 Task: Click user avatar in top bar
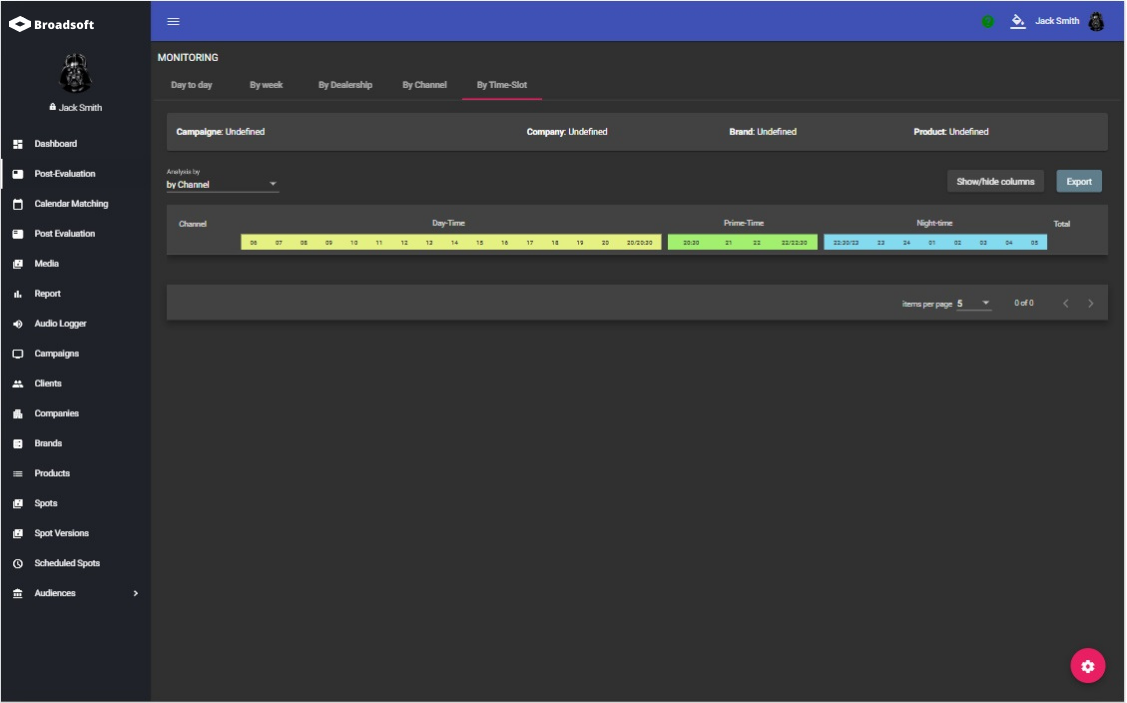click(1096, 21)
